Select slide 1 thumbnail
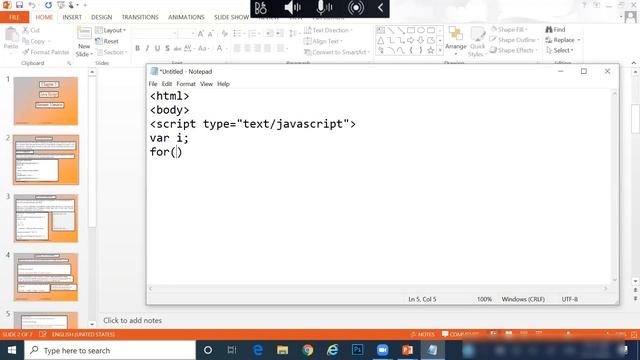Screen dimensions: 640x360 click(46, 101)
